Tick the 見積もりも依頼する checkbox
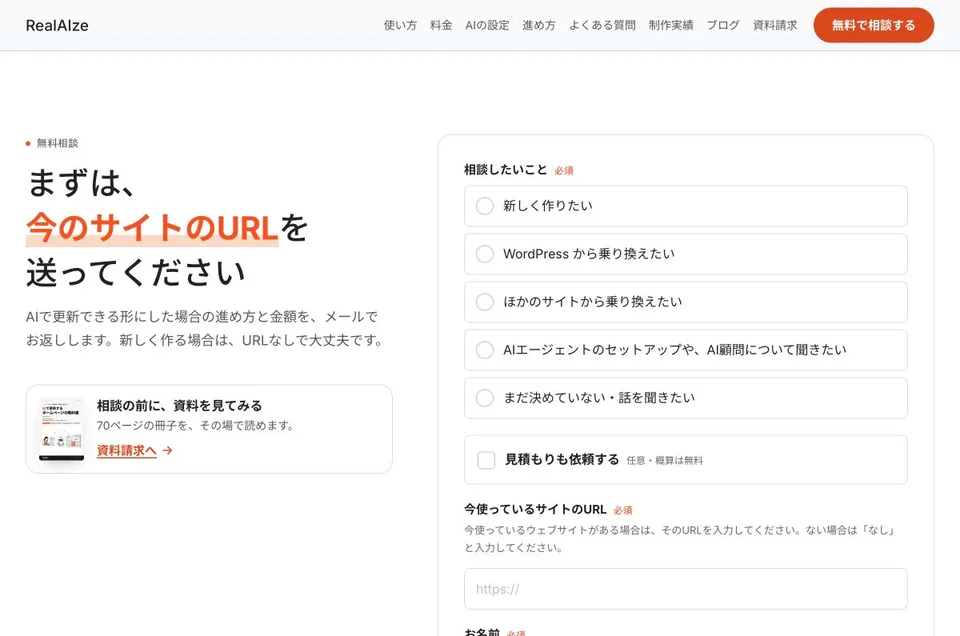960x636 pixels. tap(486, 460)
